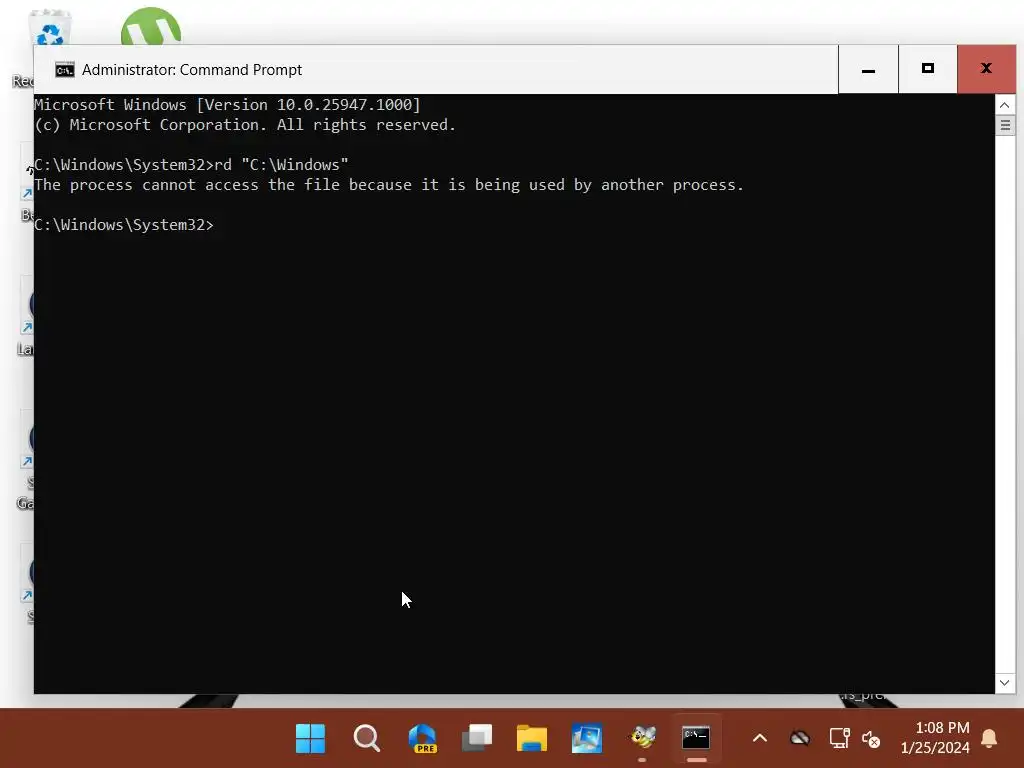Minimize the Command Prompt window
Screen dimensions: 1024x768
click(868, 69)
